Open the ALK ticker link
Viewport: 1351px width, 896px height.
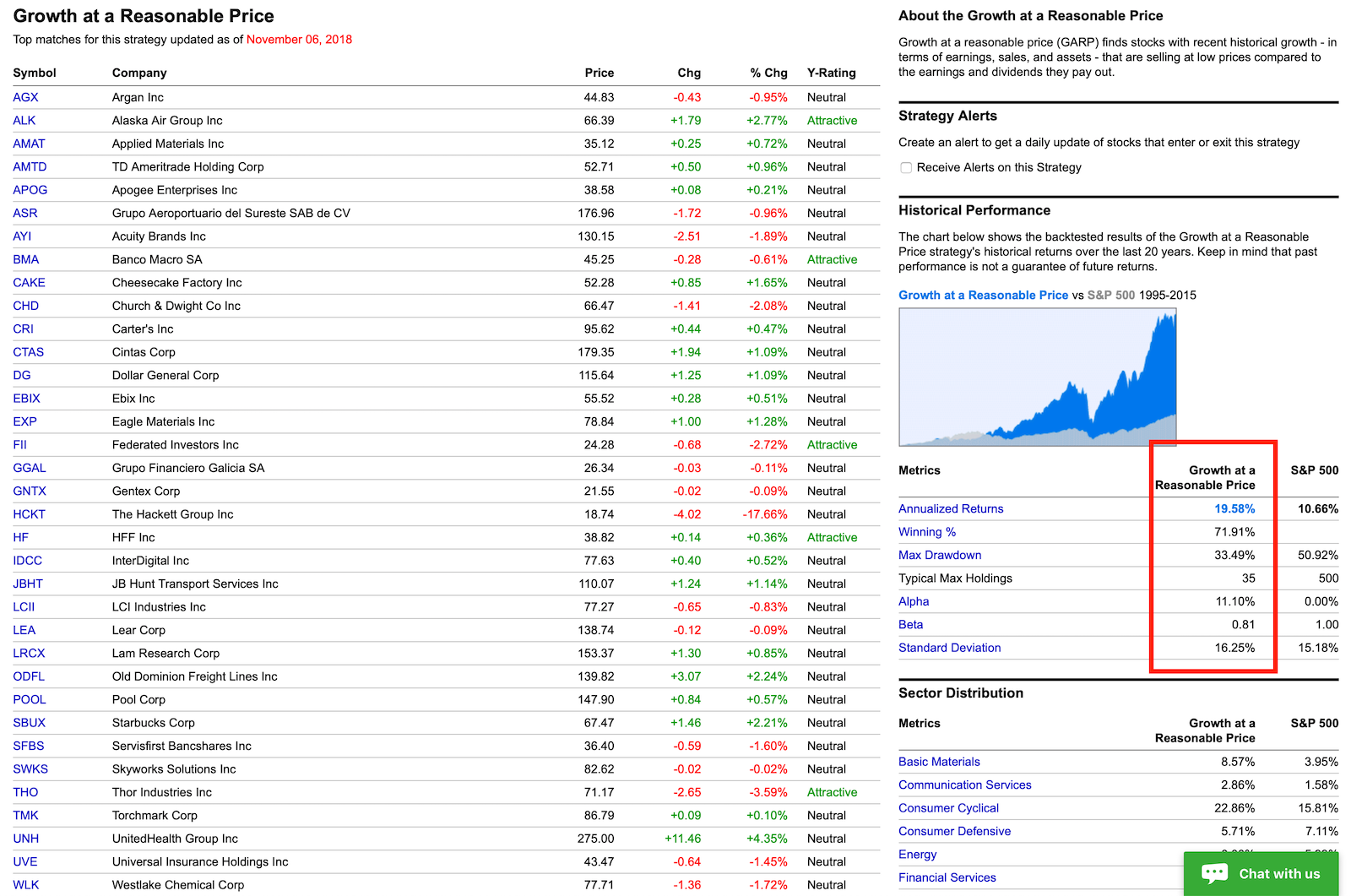point(24,121)
